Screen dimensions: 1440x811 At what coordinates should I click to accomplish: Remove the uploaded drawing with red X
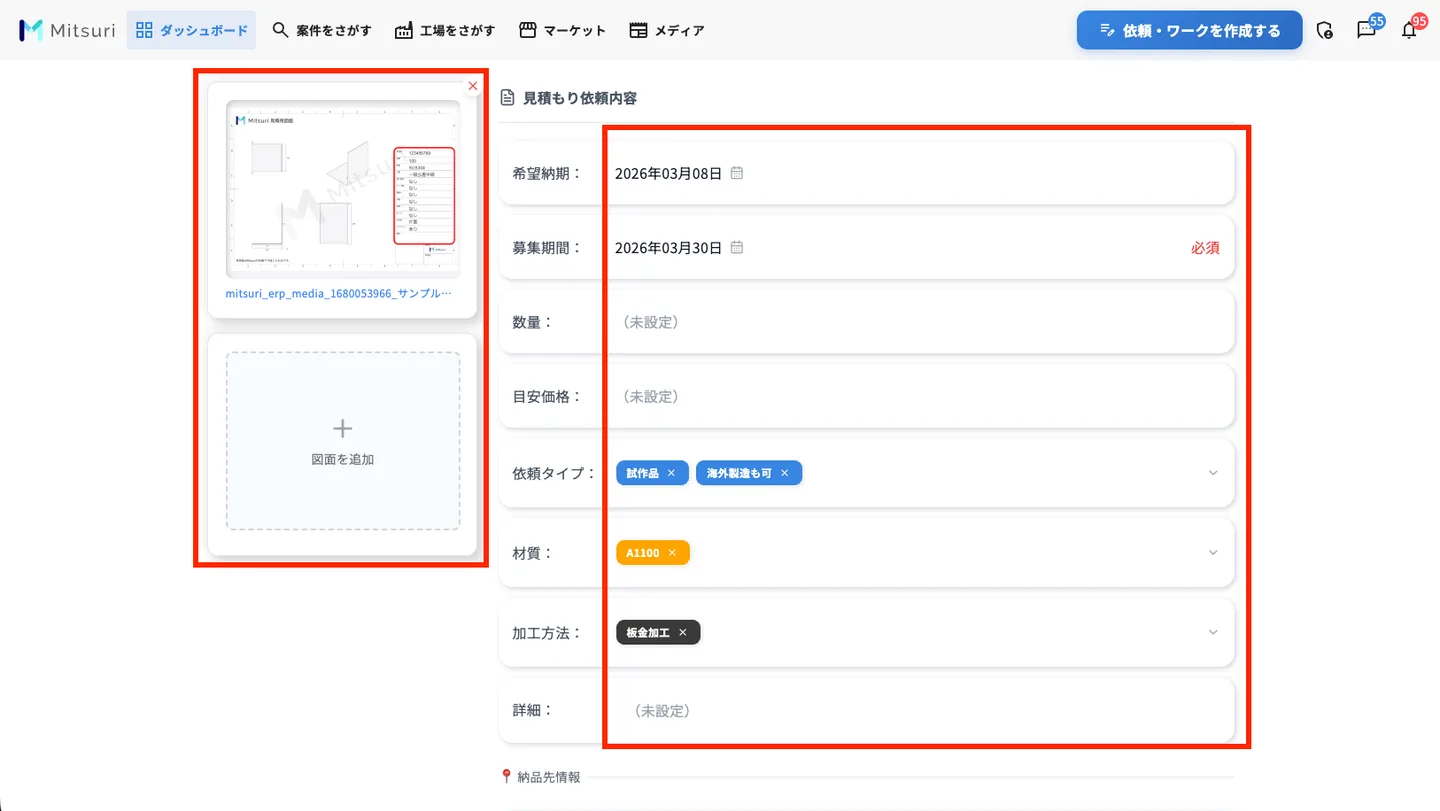[x=473, y=86]
